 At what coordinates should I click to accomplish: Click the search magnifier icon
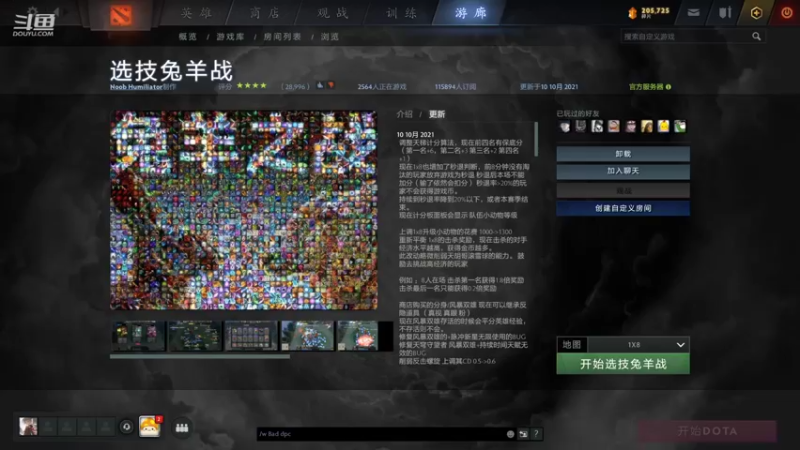tap(757, 37)
